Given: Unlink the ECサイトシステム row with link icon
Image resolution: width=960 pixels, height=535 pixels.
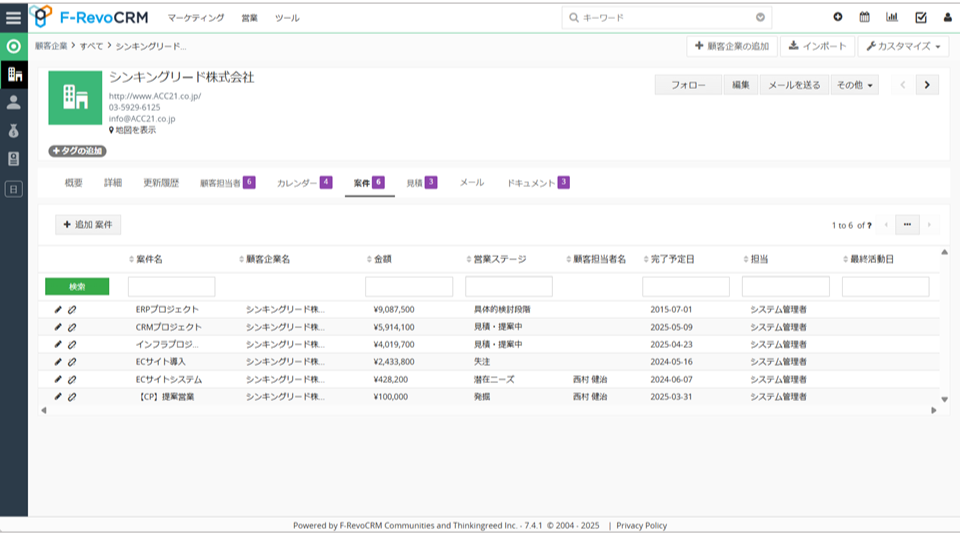Looking at the screenshot, I should tap(72, 380).
